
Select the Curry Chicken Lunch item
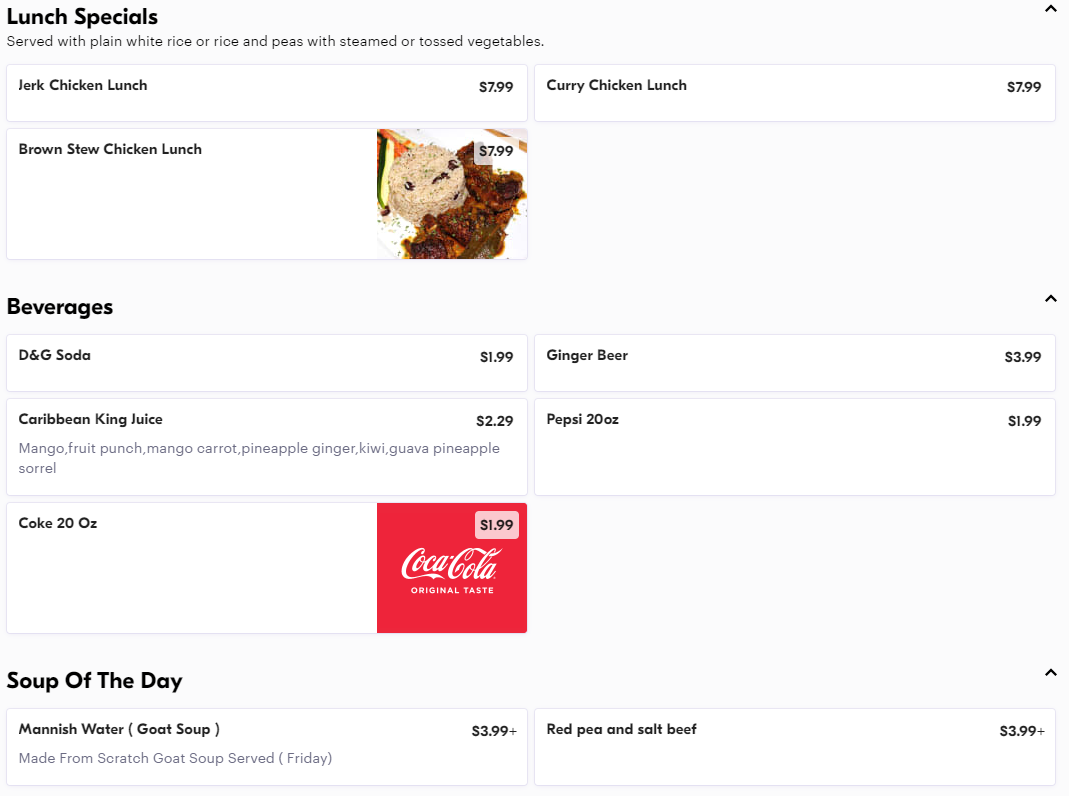tap(794, 93)
